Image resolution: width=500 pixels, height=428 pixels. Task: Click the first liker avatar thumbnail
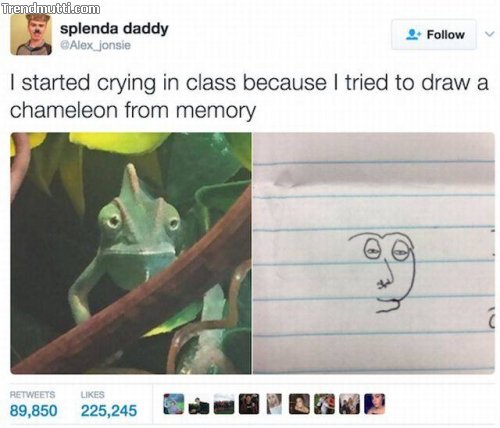(x=174, y=404)
